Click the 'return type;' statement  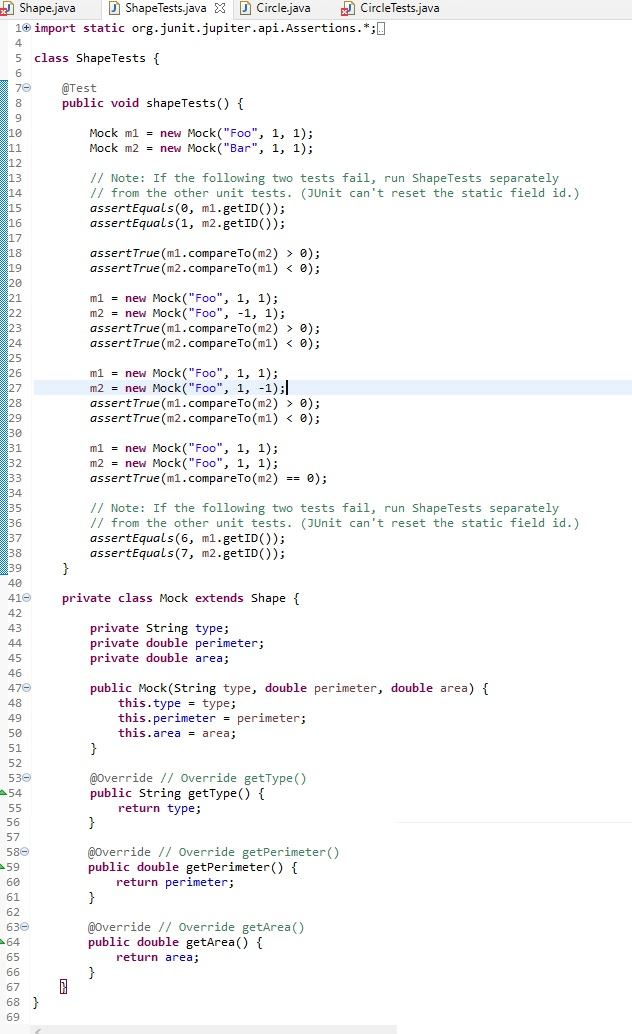coord(159,808)
